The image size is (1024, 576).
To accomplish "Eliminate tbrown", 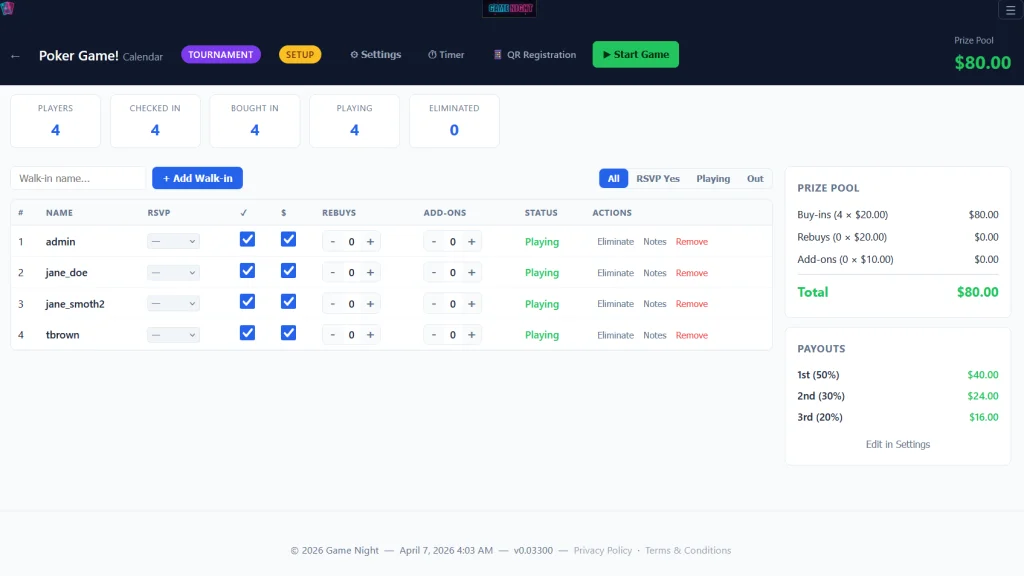I will (615, 334).
